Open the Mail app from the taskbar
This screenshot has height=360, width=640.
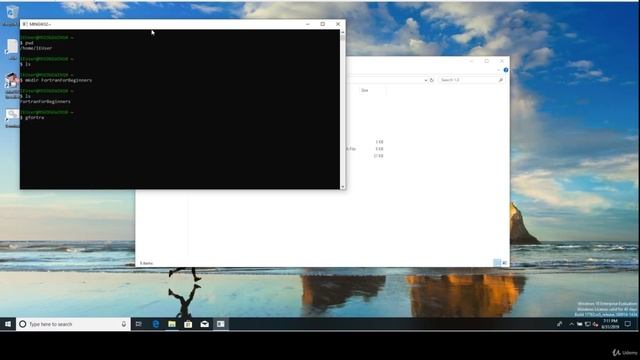(x=204, y=324)
